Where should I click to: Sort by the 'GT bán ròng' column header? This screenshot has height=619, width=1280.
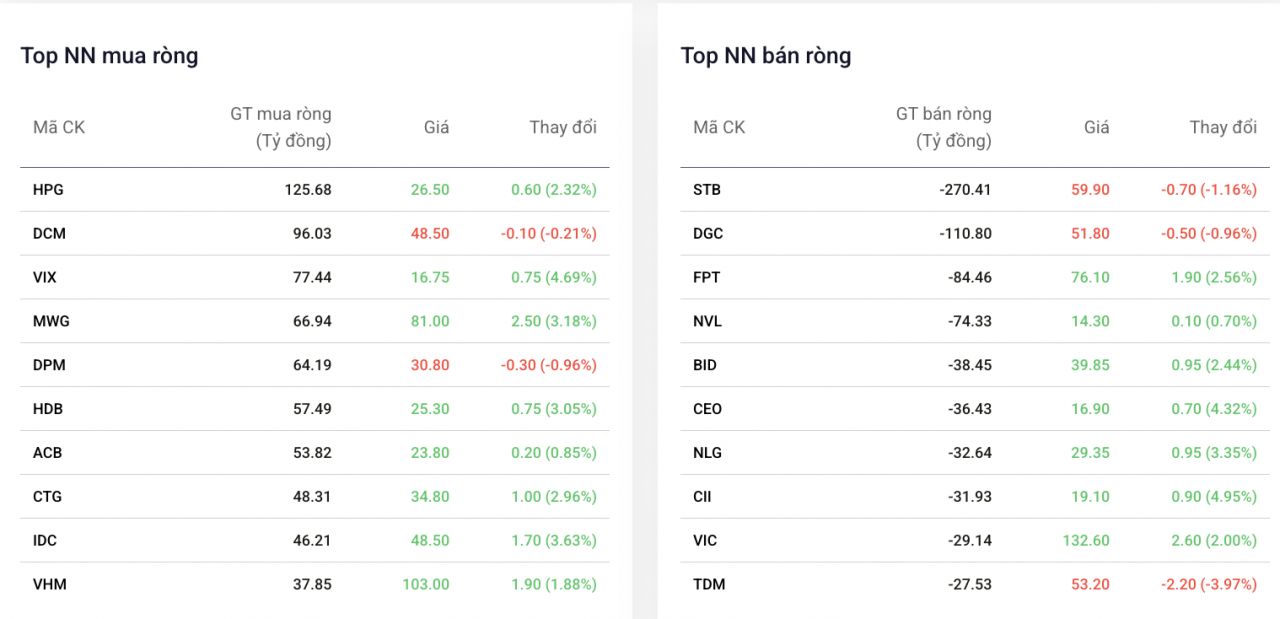(942, 127)
